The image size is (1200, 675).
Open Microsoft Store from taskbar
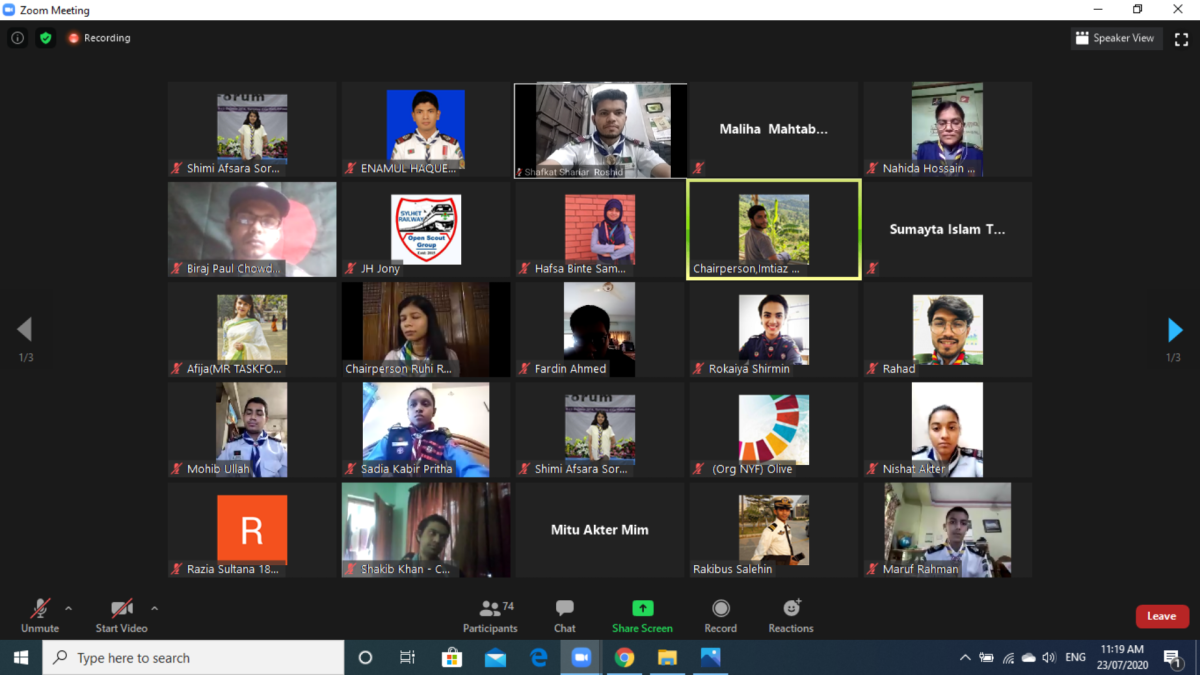point(452,657)
